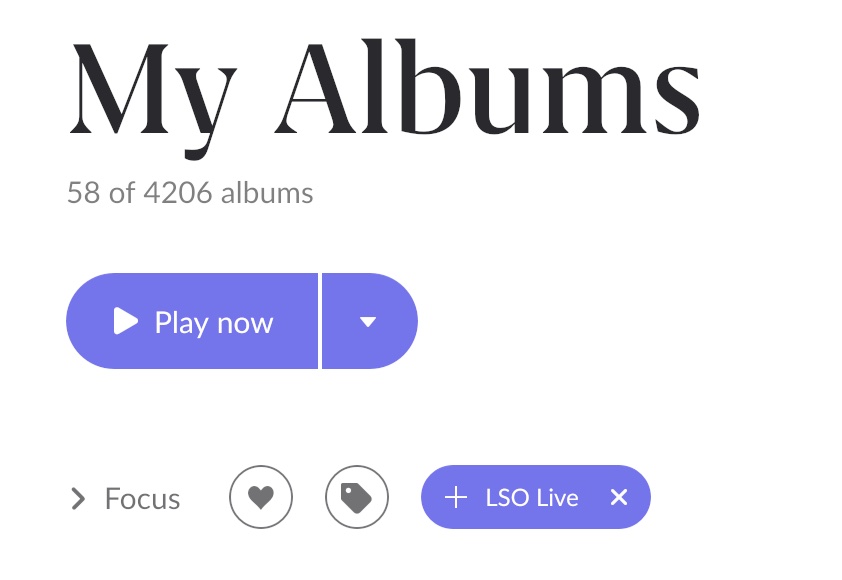Click the word My in the heading
Screen dimensions: 842x580
153,99
